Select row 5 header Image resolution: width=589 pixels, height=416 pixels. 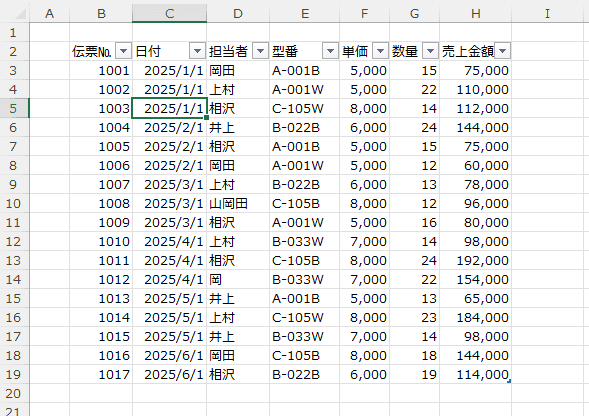[x=14, y=108]
